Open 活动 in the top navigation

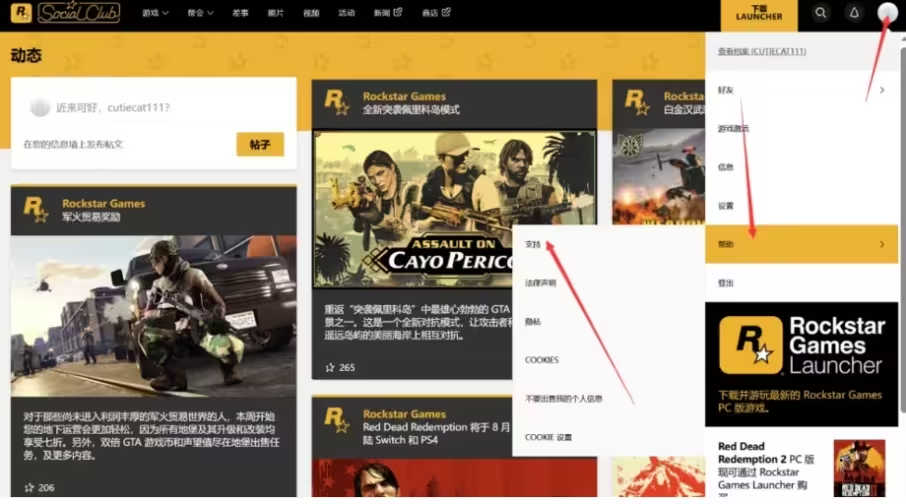[x=346, y=13]
